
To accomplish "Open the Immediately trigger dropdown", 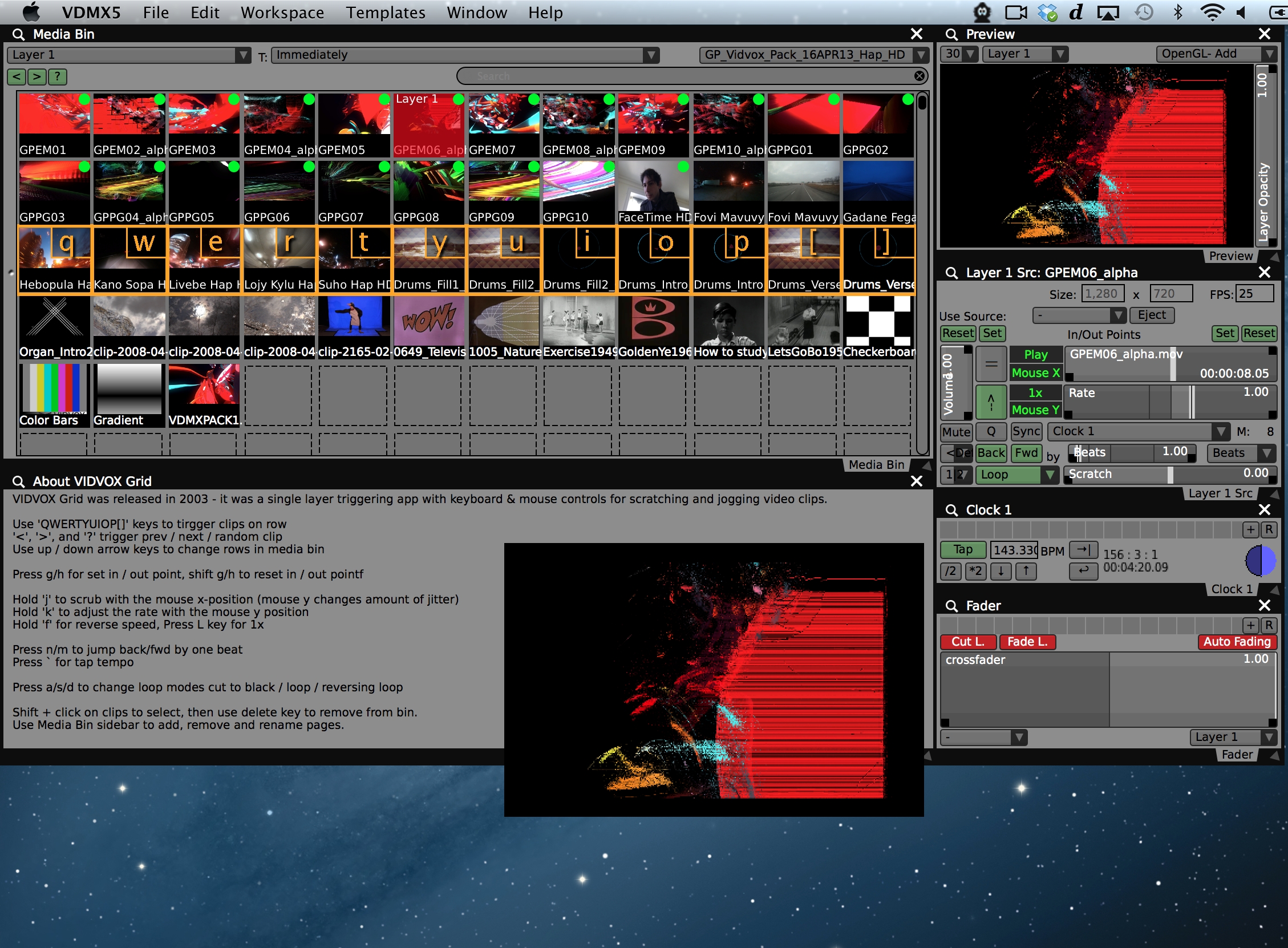I will coord(465,55).
